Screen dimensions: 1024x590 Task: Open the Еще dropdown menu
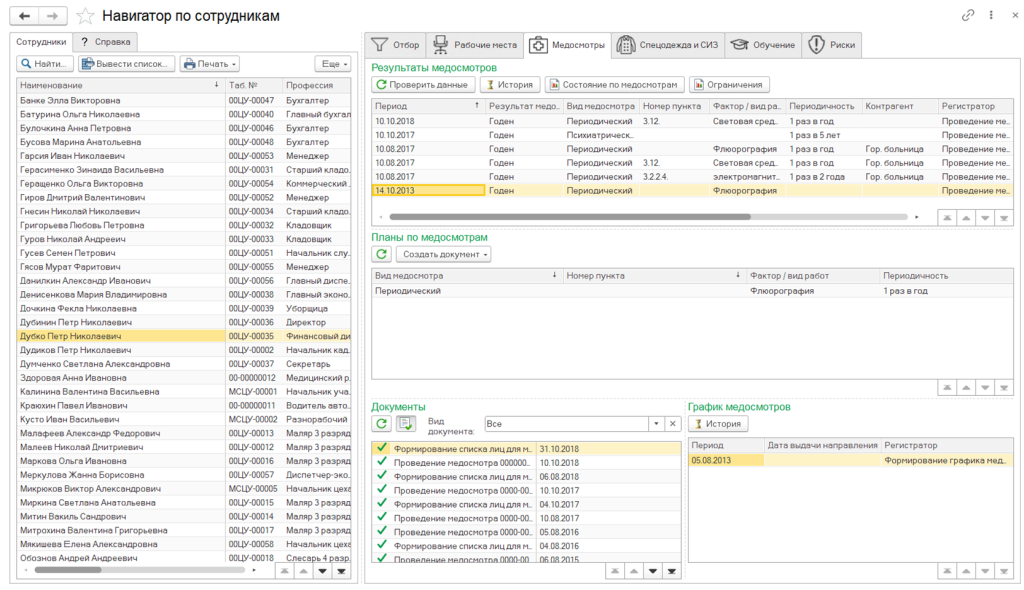point(334,63)
